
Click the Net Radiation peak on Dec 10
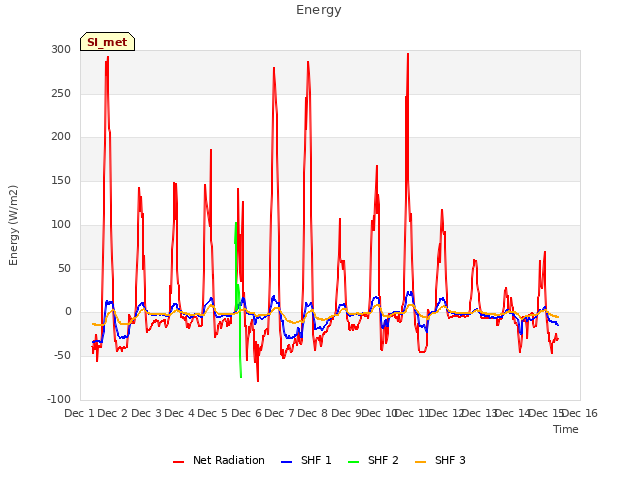(408, 54)
